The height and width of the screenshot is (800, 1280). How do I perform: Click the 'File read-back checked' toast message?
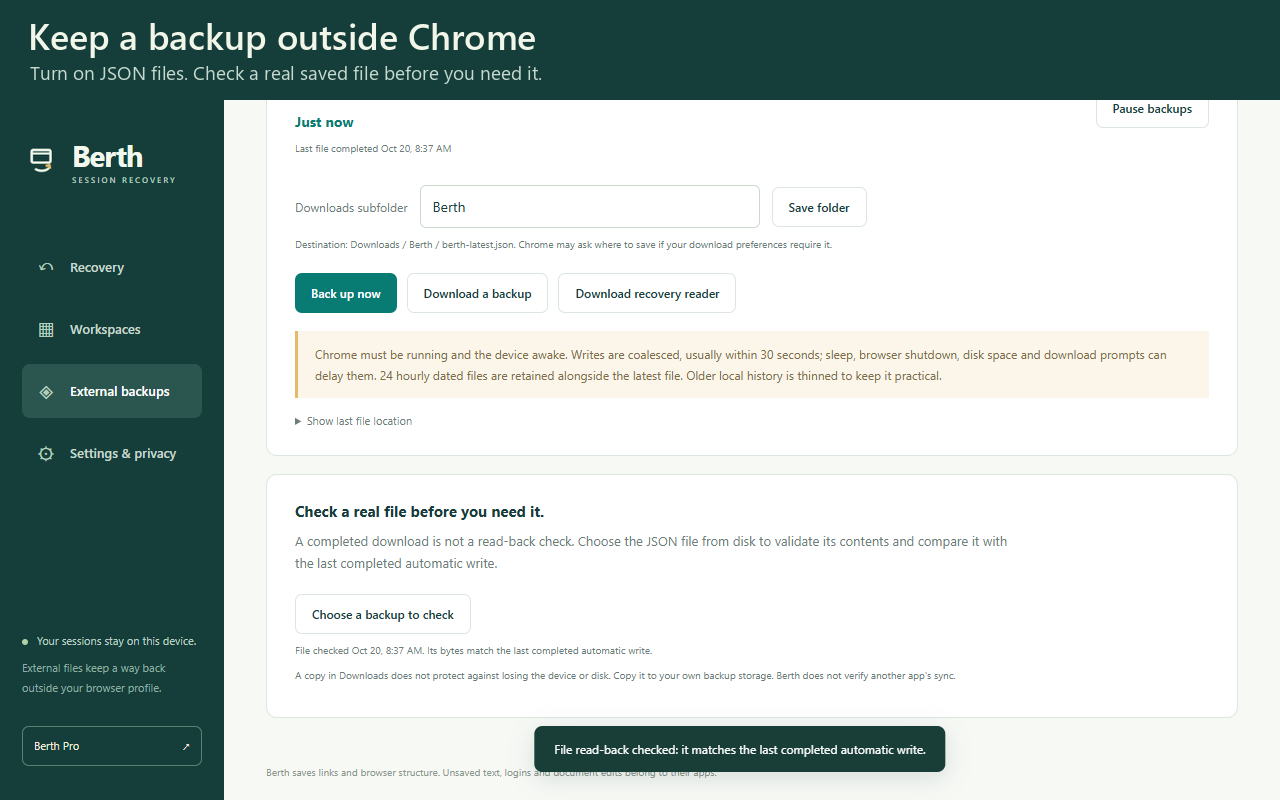740,749
